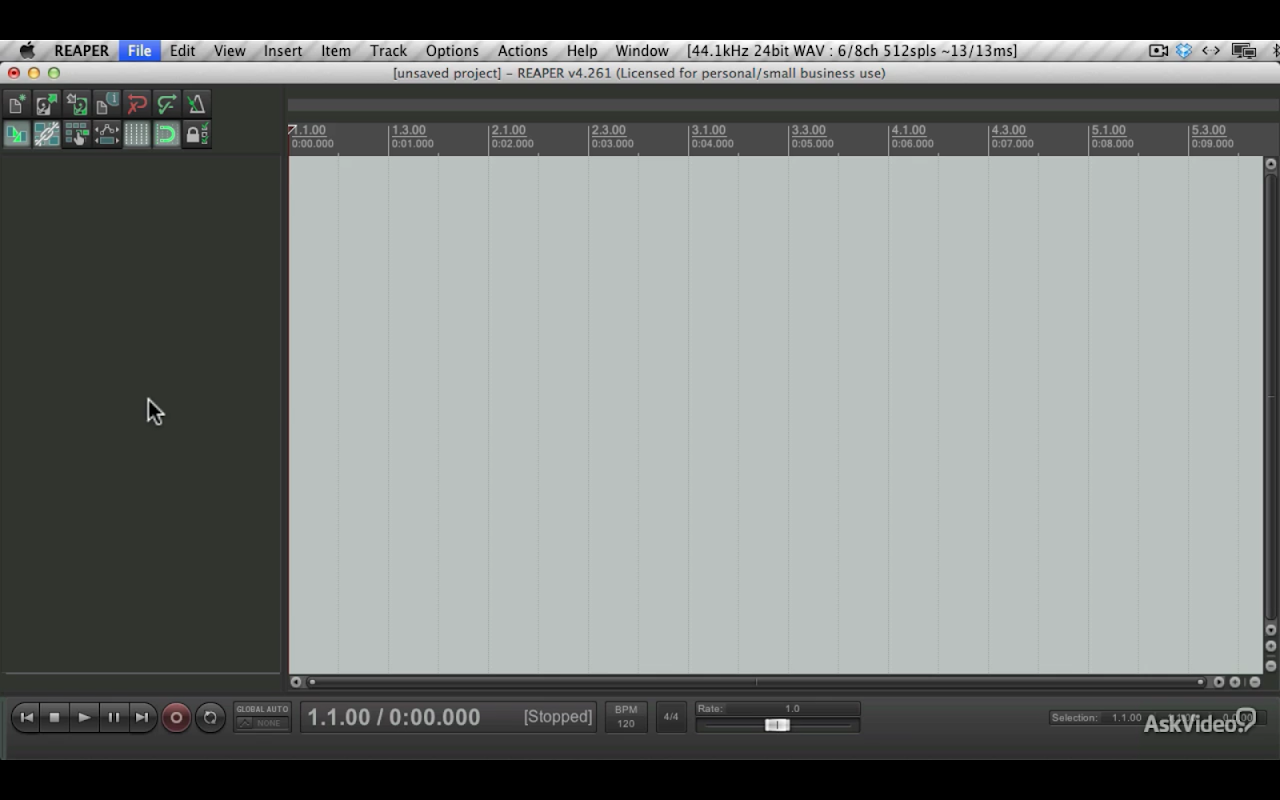Open the Track menu
This screenshot has width=1280, height=800.
388,51
